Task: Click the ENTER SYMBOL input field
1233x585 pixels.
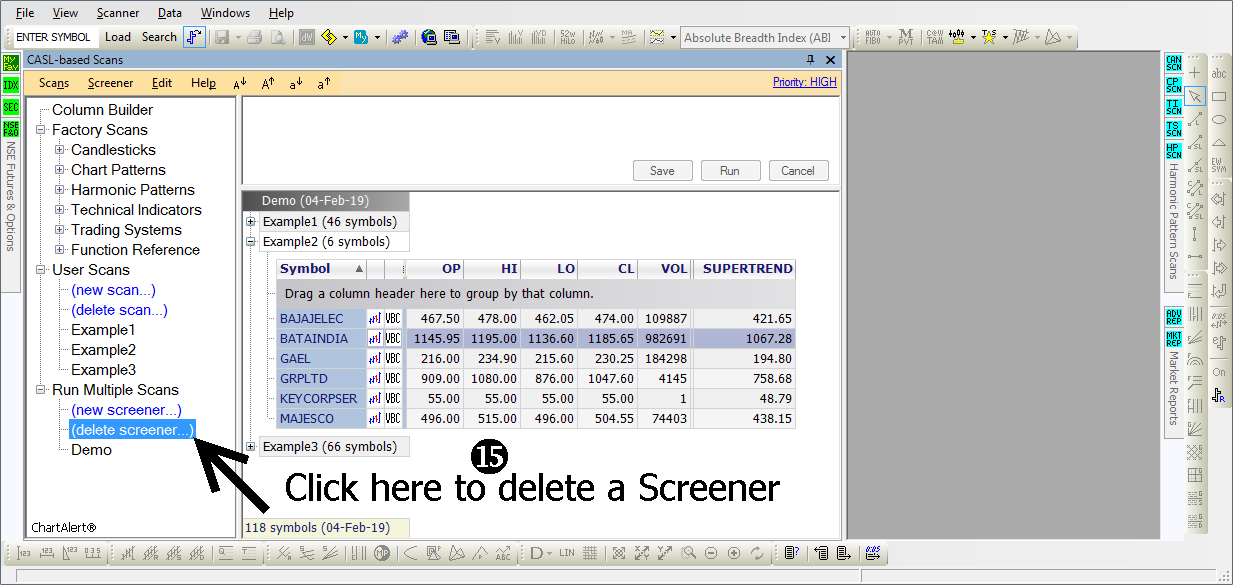Action: pyautogui.click(x=53, y=38)
